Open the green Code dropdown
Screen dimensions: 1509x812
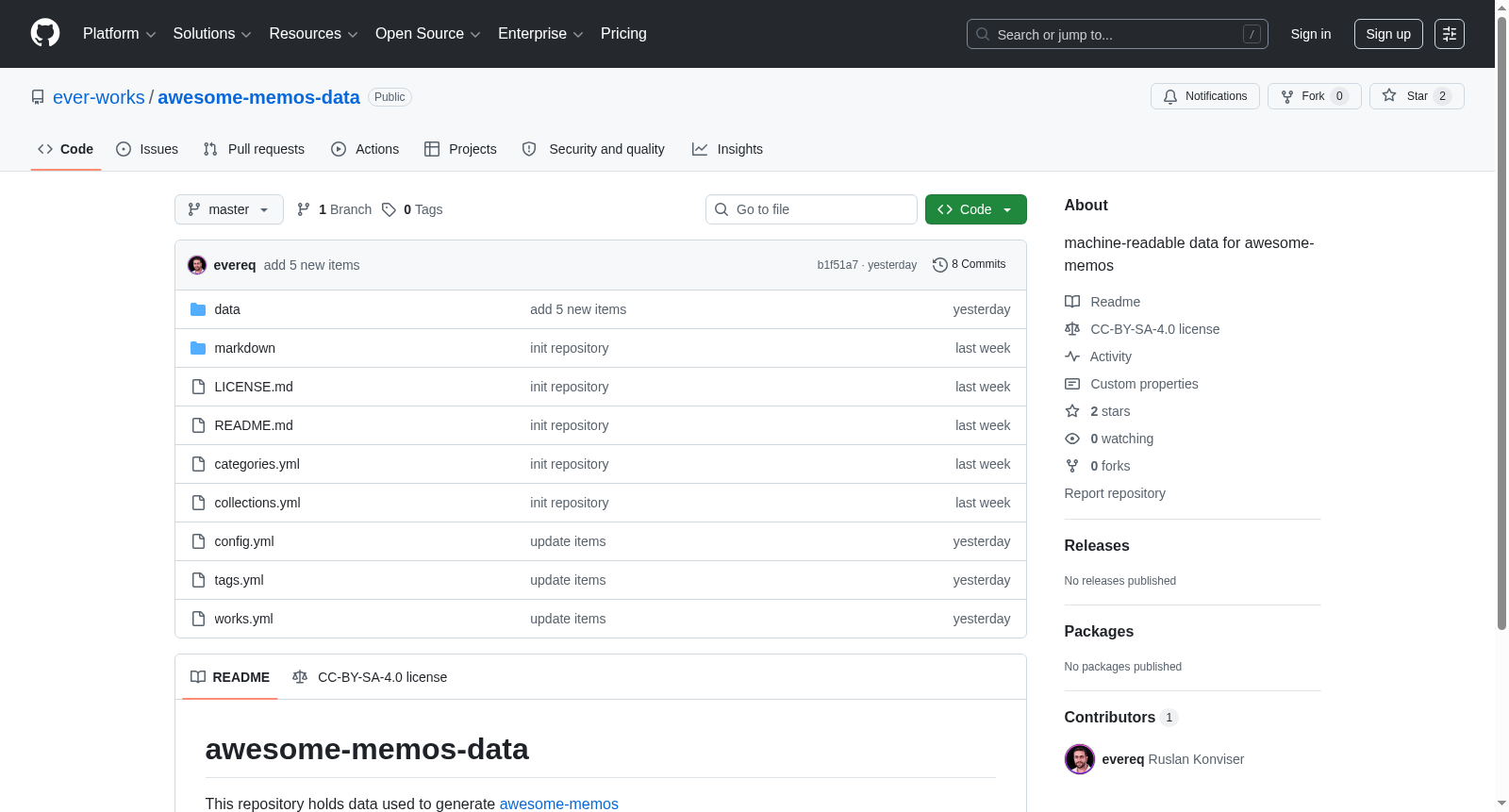click(x=976, y=209)
